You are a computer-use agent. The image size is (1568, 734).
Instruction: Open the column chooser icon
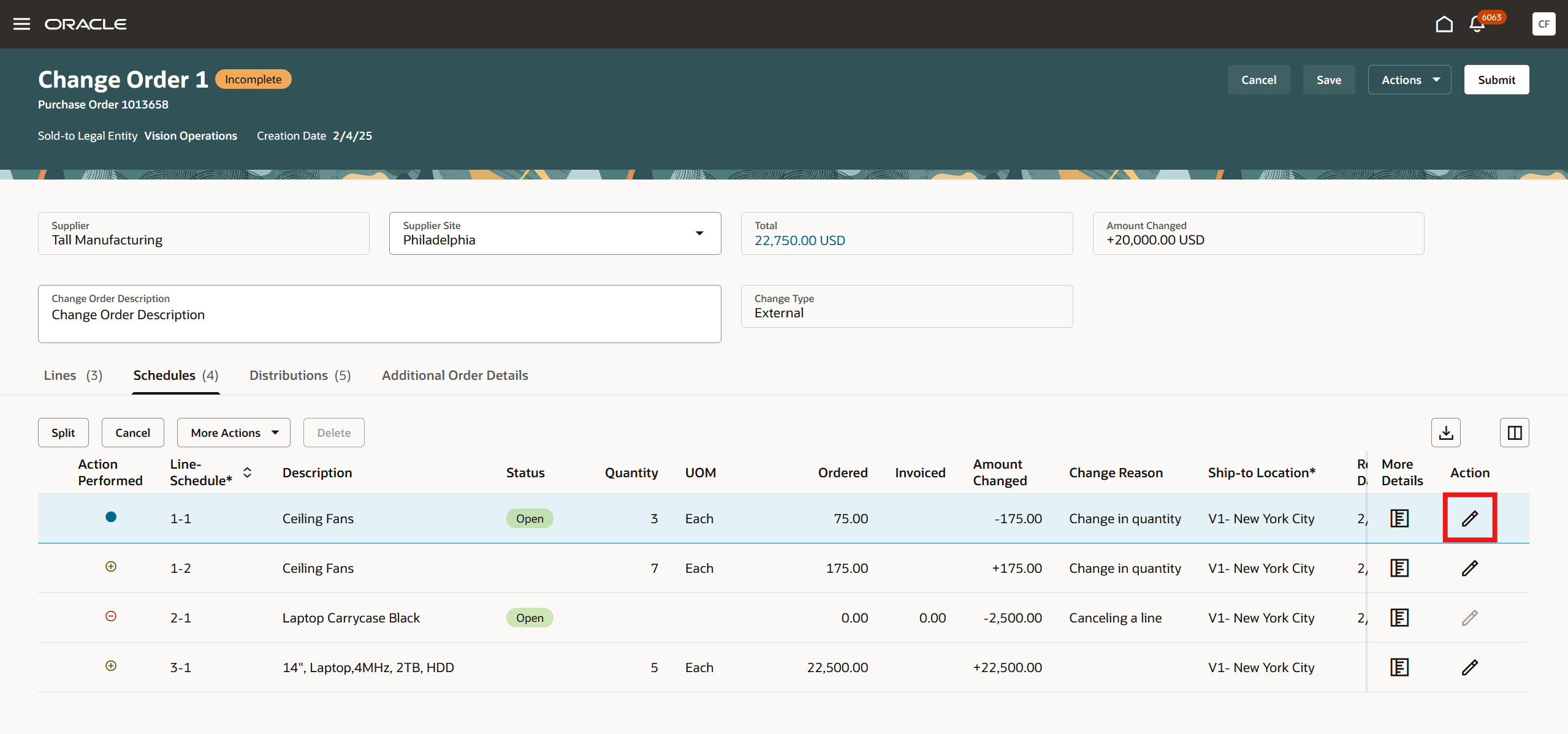click(x=1514, y=433)
